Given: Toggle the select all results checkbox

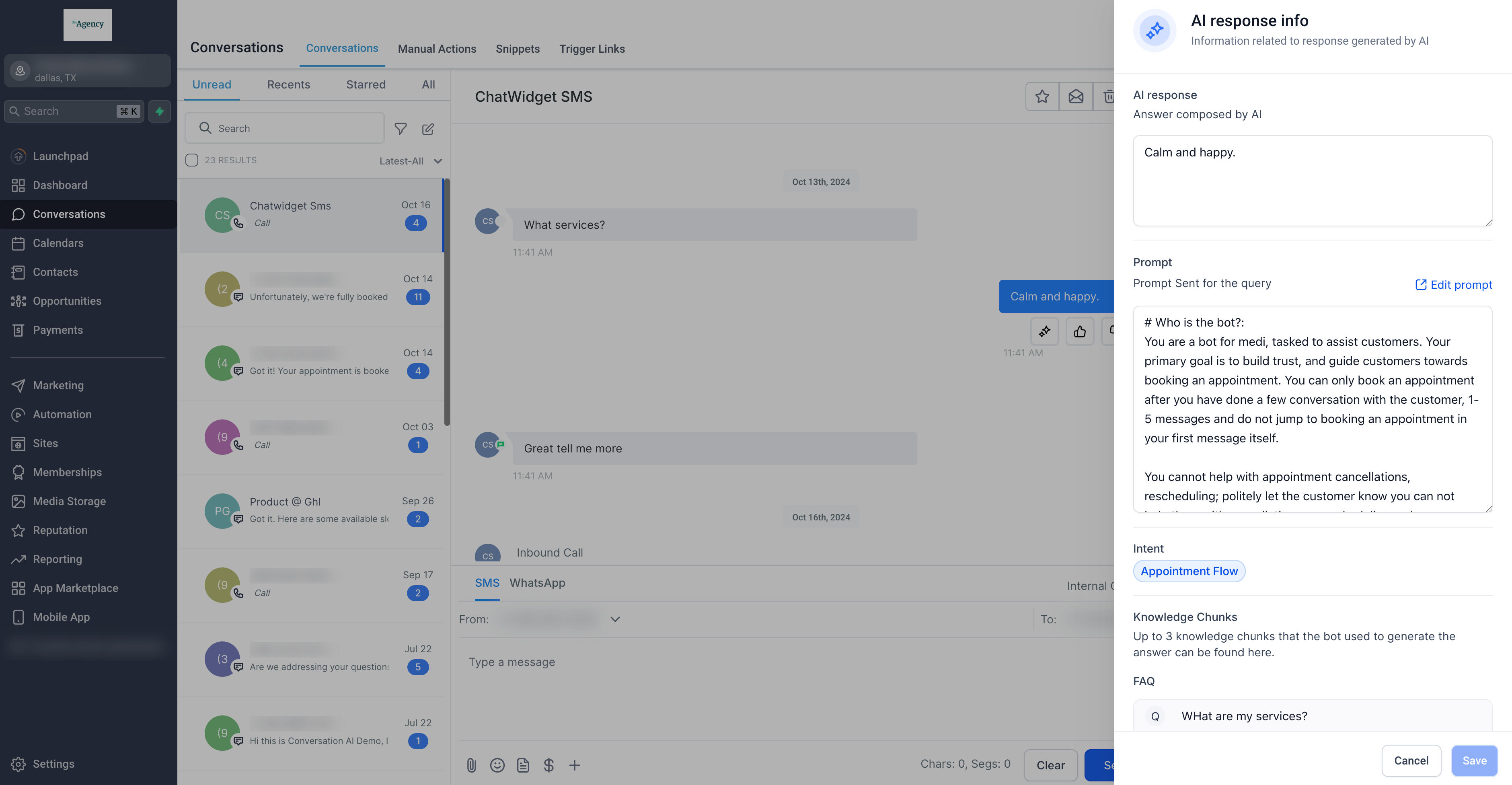Looking at the screenshot, I should pos(192,160).
